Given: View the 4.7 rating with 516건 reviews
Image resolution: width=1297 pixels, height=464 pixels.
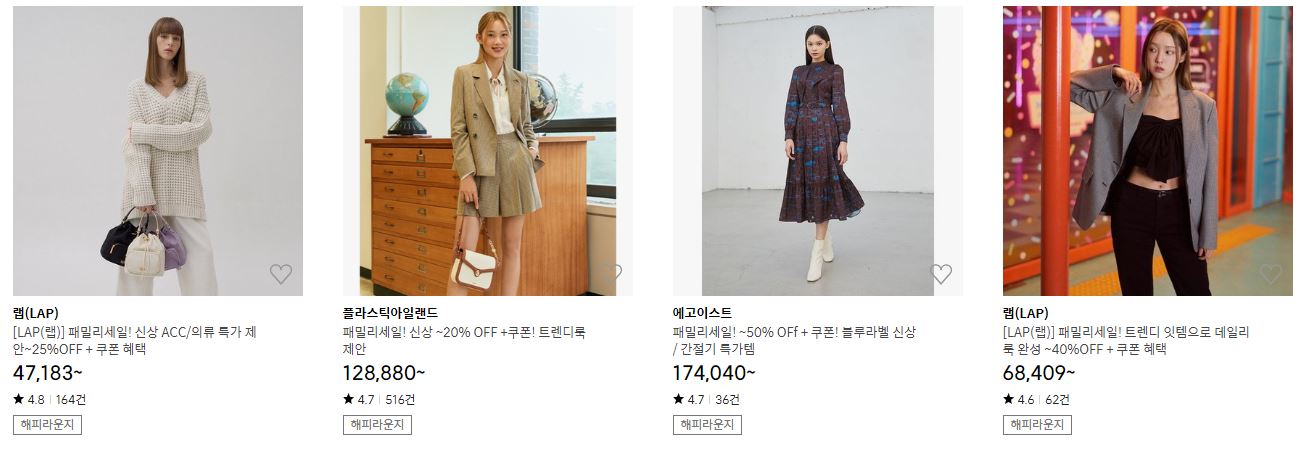Looking at the screenshot, I should [379, 399].
